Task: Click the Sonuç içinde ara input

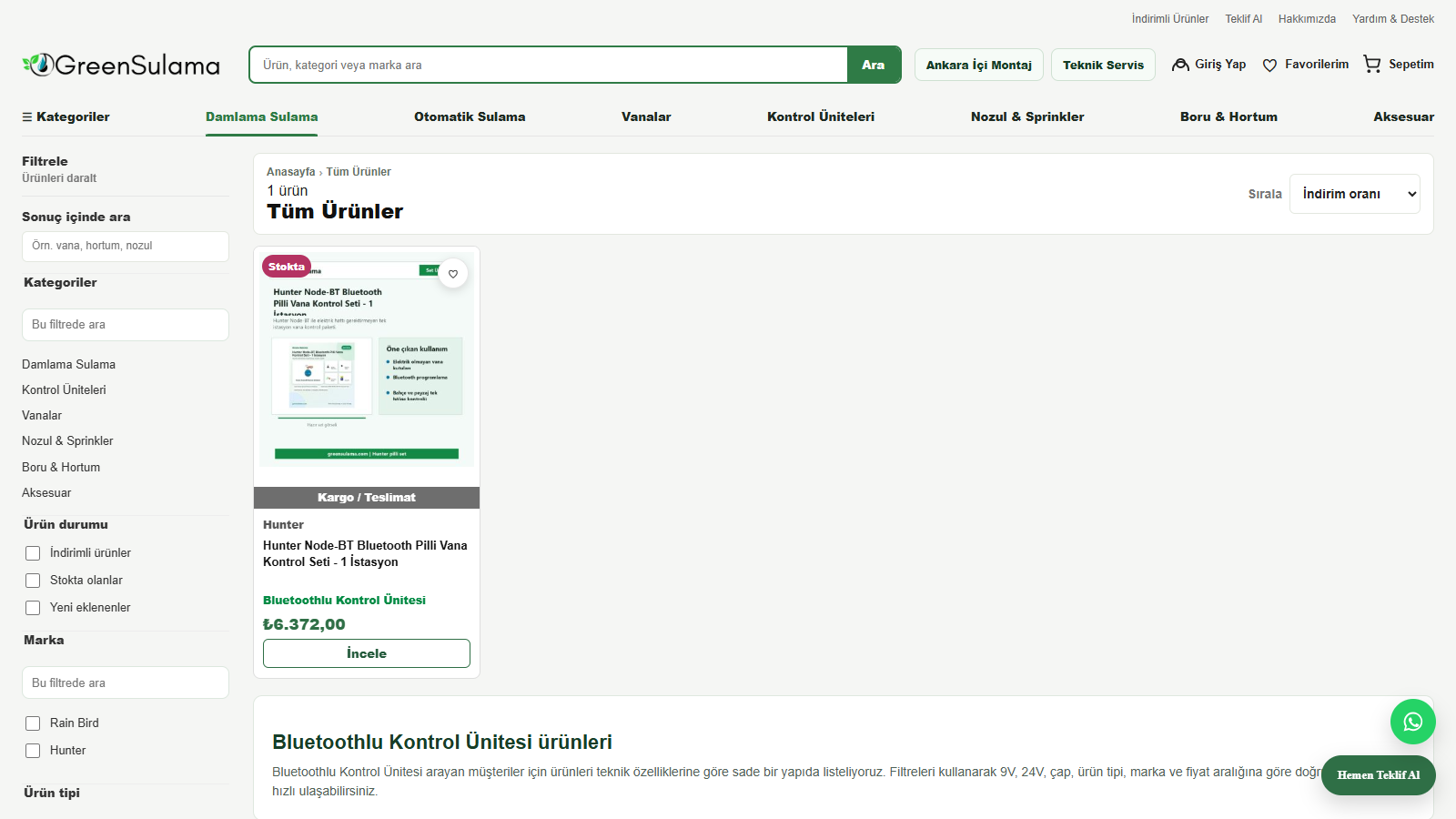Action: point(126,247)
